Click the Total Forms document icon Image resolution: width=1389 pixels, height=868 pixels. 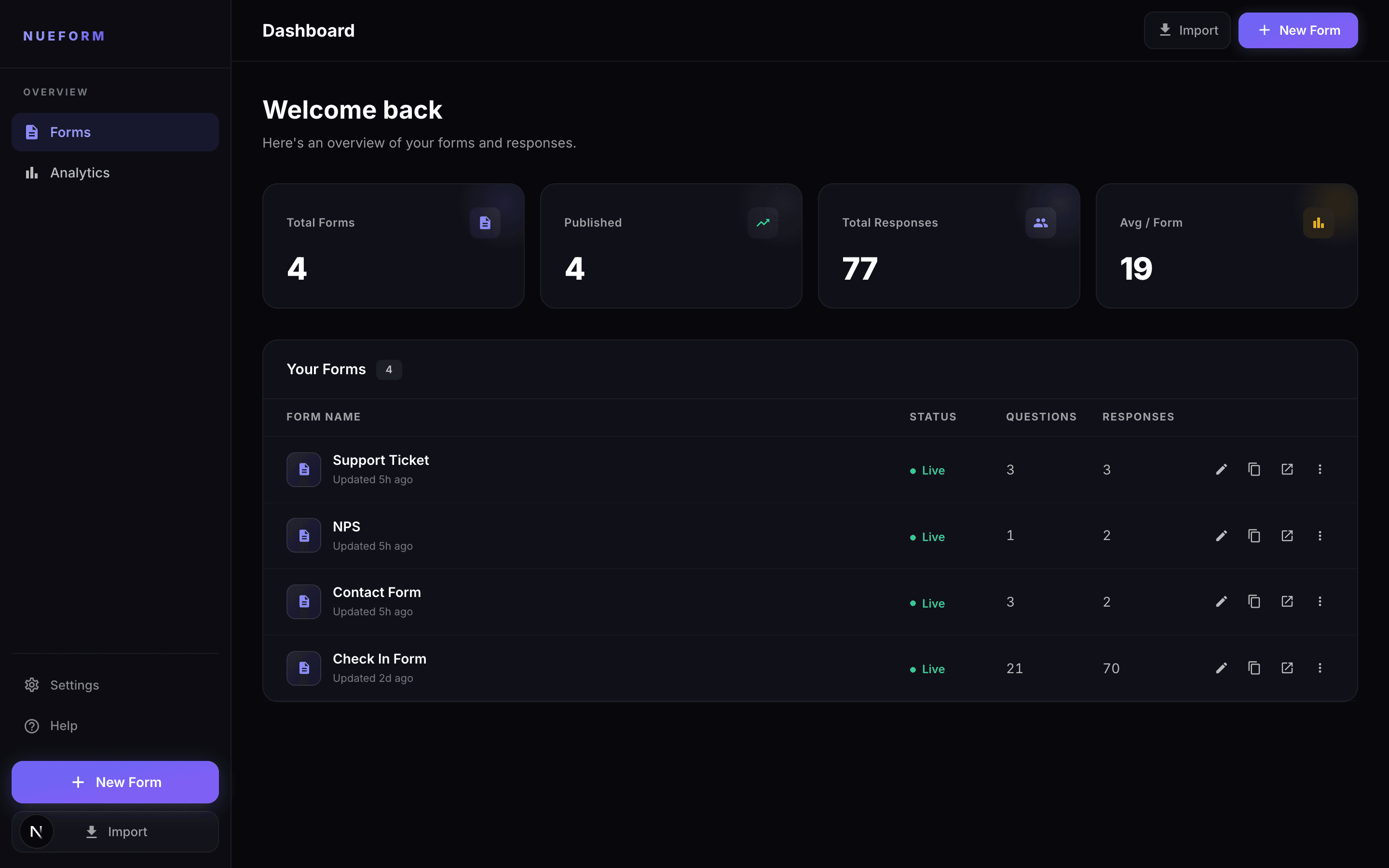[x=485, y=223]
